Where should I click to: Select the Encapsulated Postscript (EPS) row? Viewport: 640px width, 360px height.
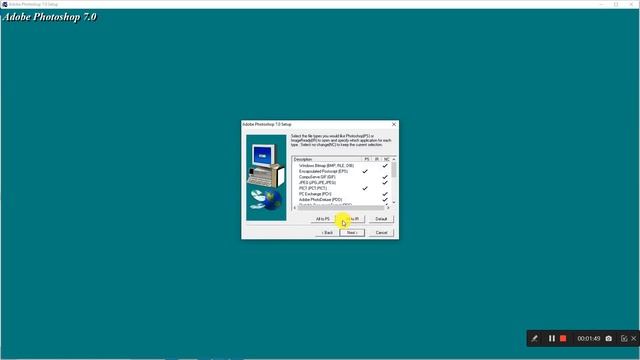[341, 171]
